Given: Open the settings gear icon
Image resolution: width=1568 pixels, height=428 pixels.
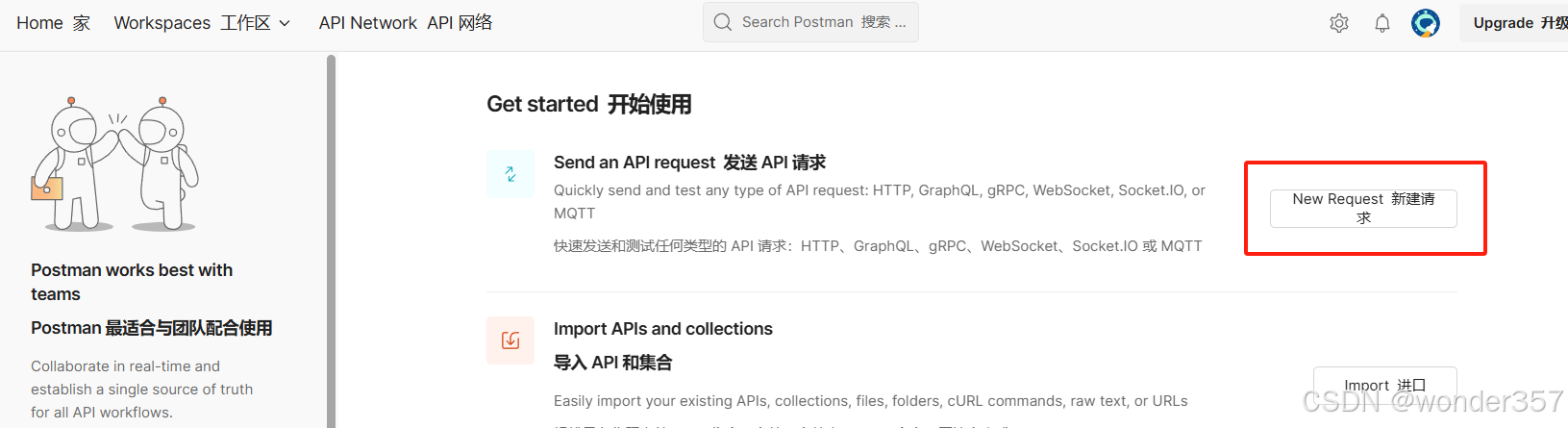Looking at the screenshot, I should tap(1339, 23).
